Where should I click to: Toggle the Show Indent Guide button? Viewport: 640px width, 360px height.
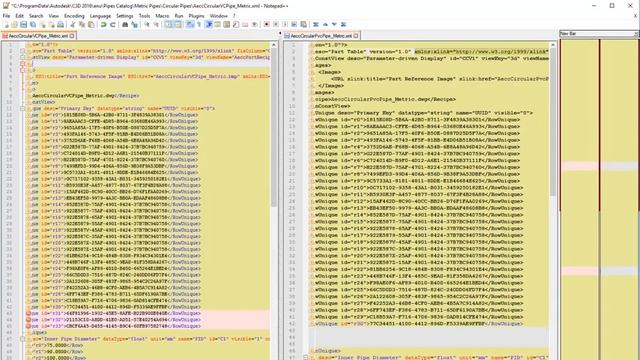tap(209, 24)
